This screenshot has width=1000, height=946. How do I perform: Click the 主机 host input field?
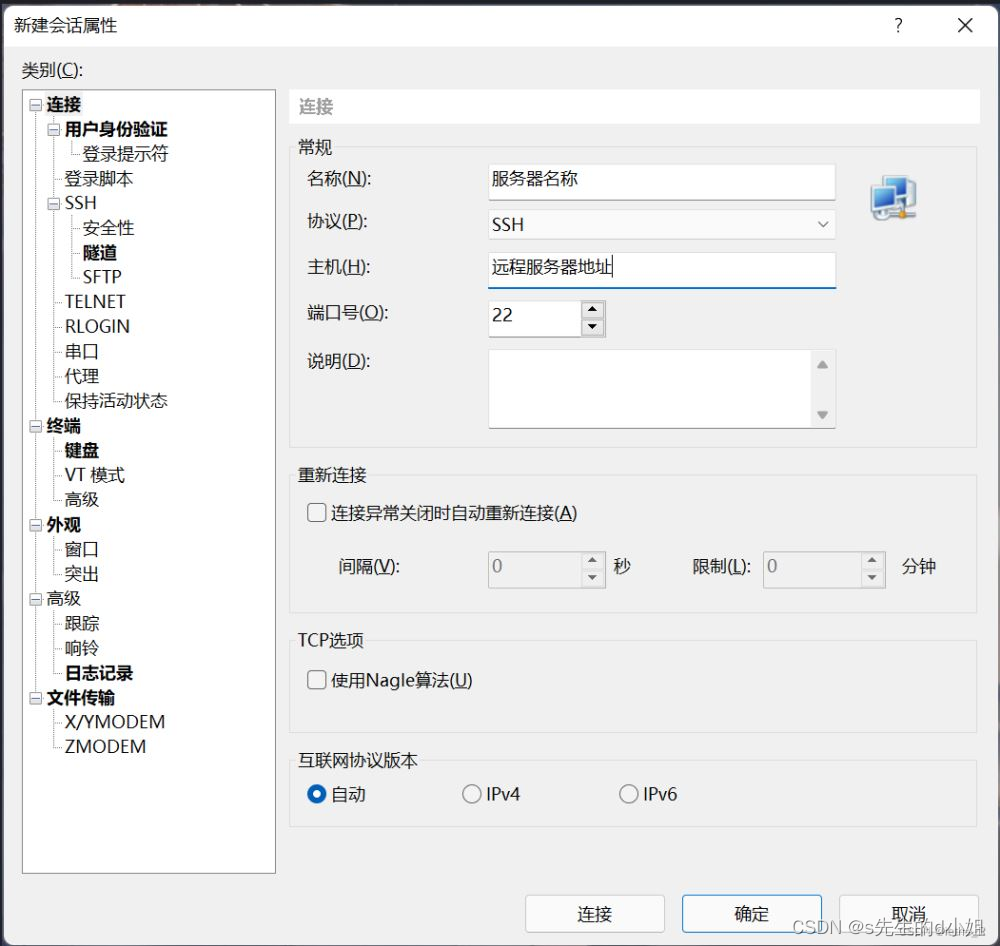click(661, 269)
